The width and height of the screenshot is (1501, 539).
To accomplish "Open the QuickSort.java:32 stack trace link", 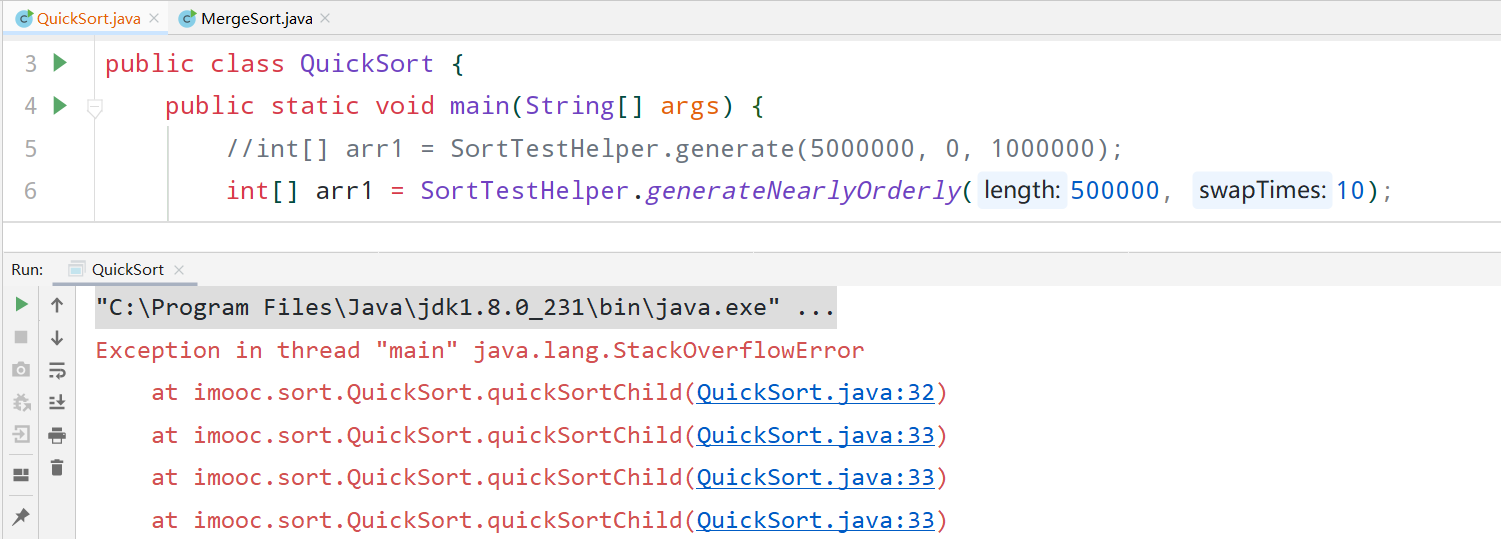I will [815, 392].
